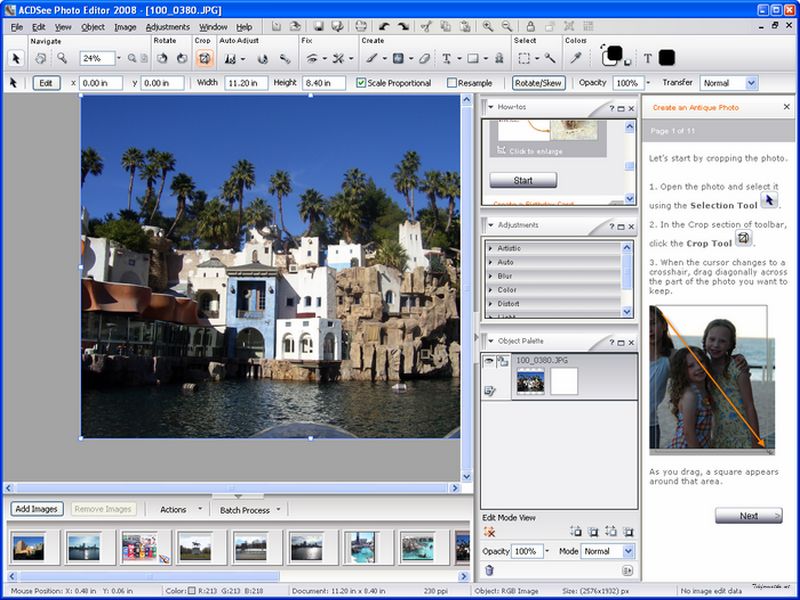The width and height of the screenshot is (800, 600).
Task: Open the zoom percentage dropdown showing 24%
Action: click(118, 59)
